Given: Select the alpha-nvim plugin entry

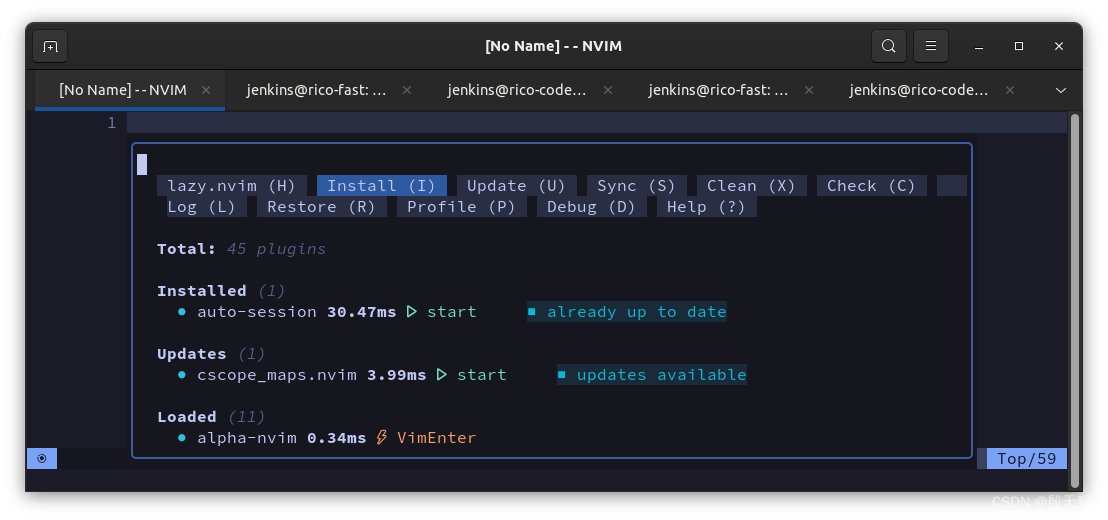Looking at the screenshot, I should tap(247, 438).
